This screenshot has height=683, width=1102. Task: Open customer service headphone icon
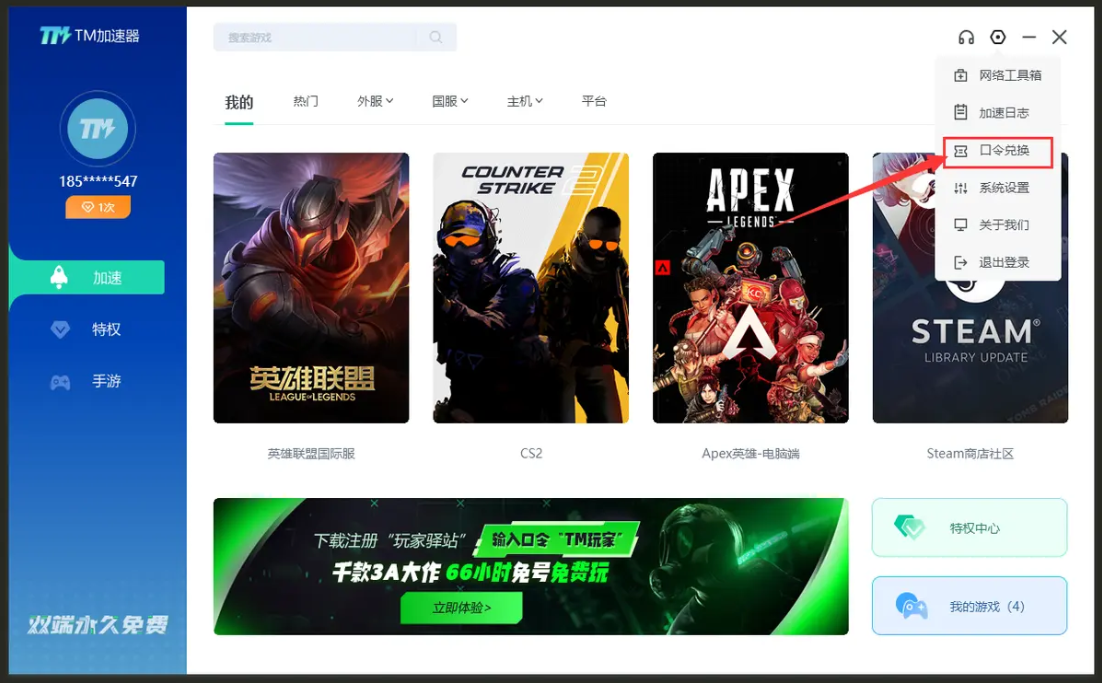click(966, 37)
